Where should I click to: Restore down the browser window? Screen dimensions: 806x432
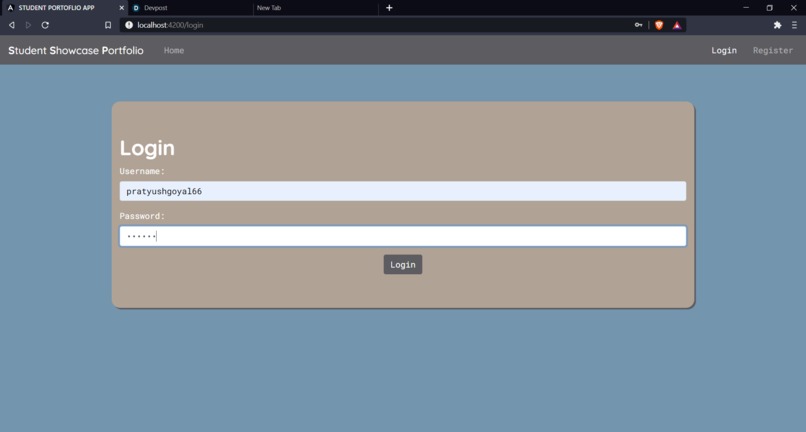770,8
